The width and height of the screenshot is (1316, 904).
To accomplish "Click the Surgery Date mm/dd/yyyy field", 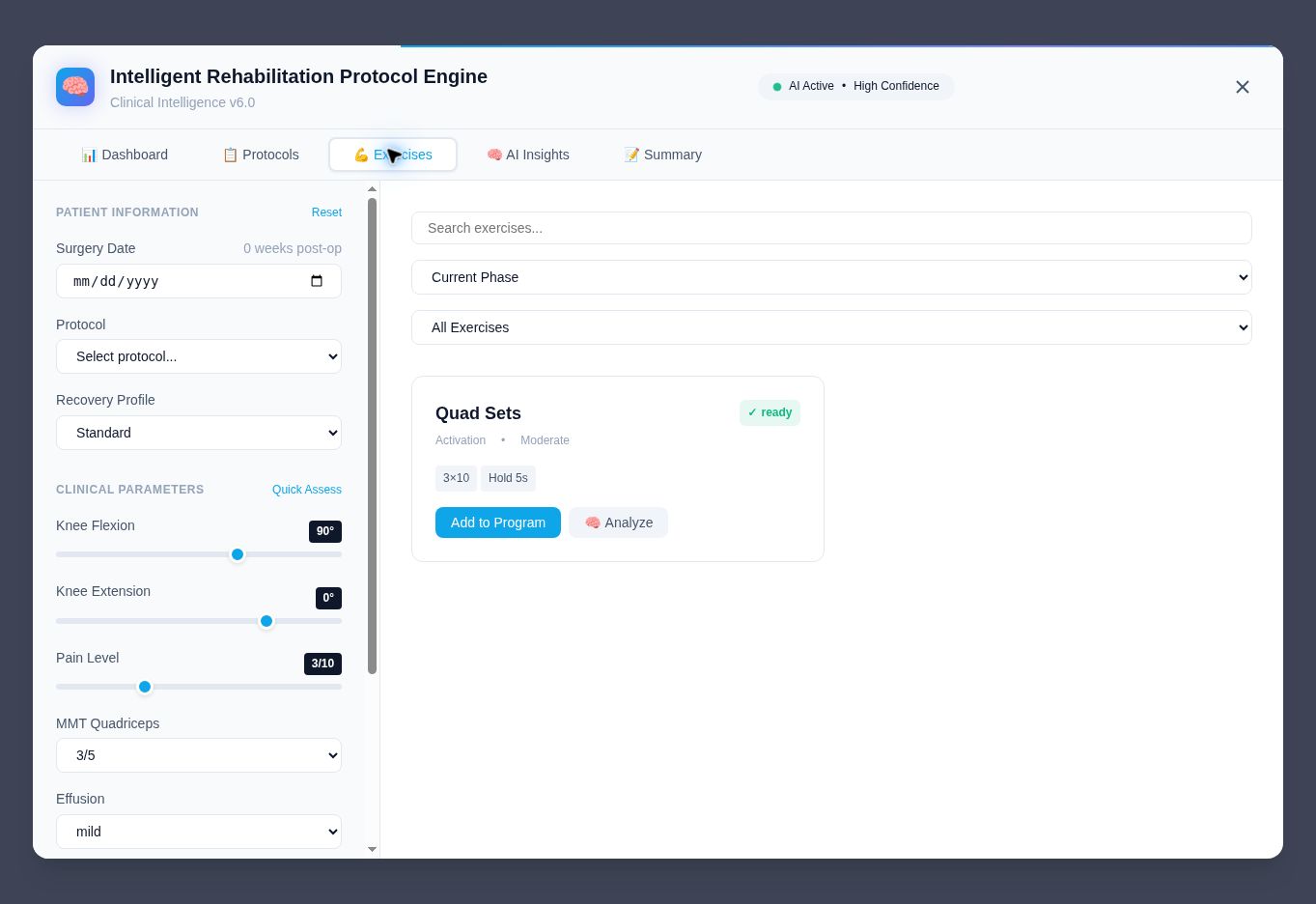I will [199, 281].
